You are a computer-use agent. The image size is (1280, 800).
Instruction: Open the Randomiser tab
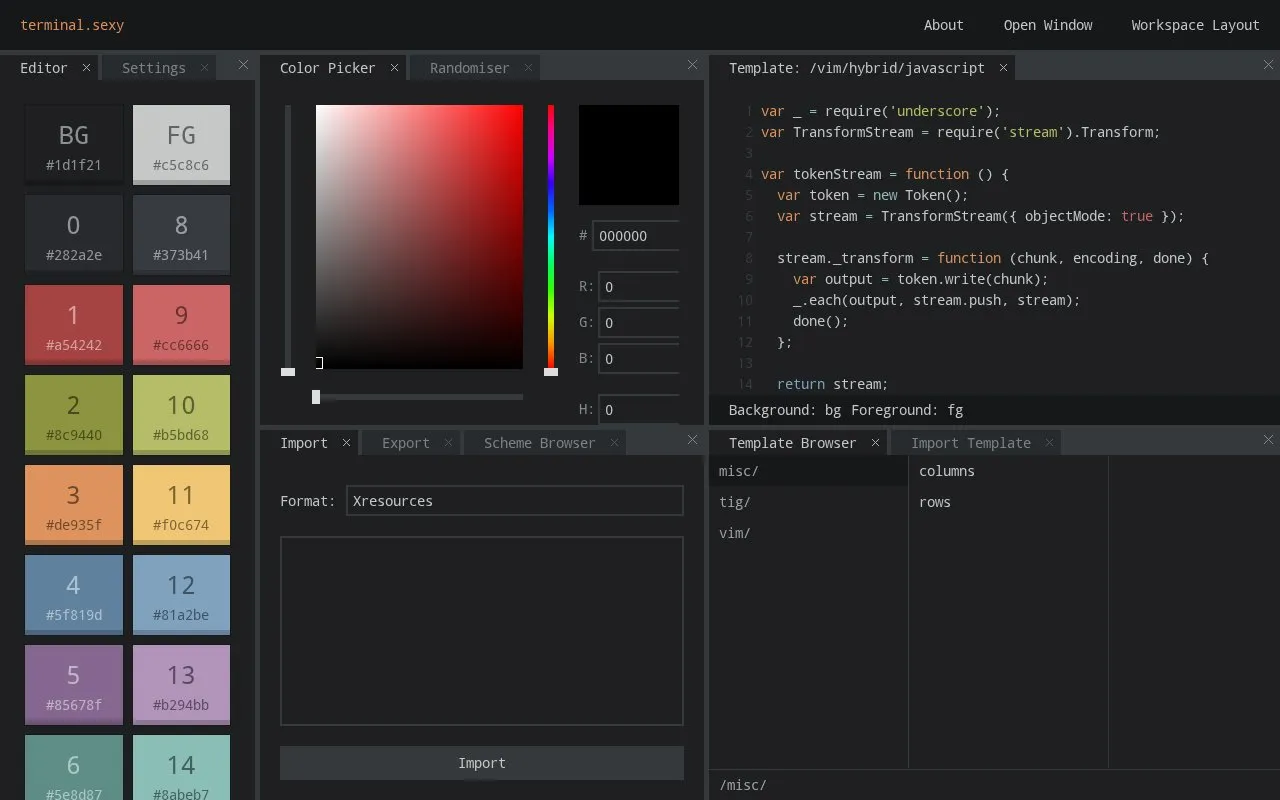pyautogui.click(x=469, y=68)
